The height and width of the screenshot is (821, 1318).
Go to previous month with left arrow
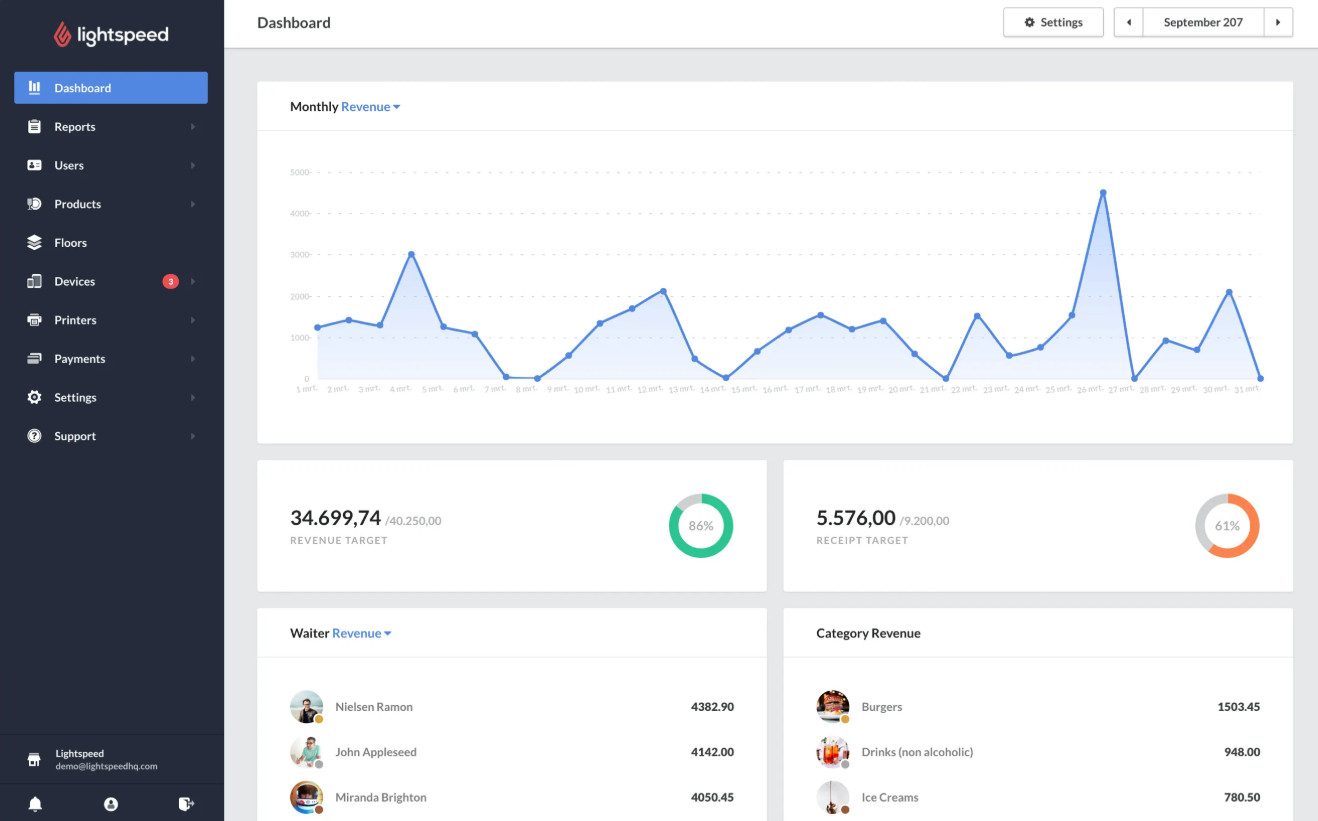1129,22
